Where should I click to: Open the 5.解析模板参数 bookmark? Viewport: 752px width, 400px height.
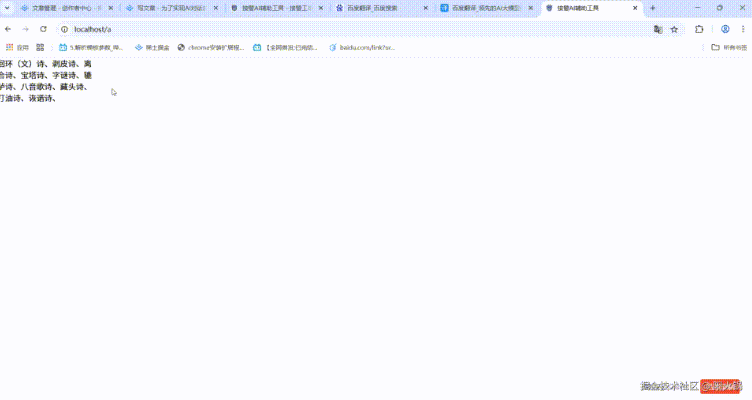tap(91, 47)
